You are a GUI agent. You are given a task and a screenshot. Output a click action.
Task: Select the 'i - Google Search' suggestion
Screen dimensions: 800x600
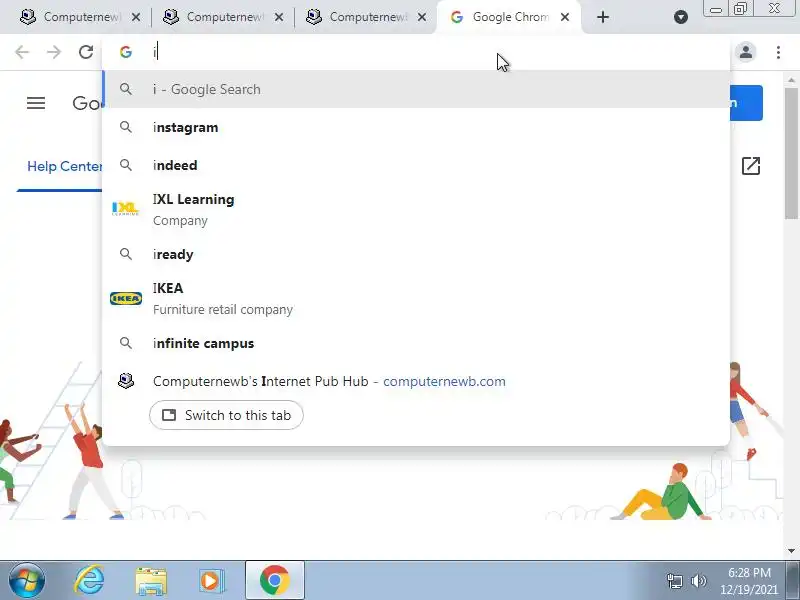[x=416, y=89]
